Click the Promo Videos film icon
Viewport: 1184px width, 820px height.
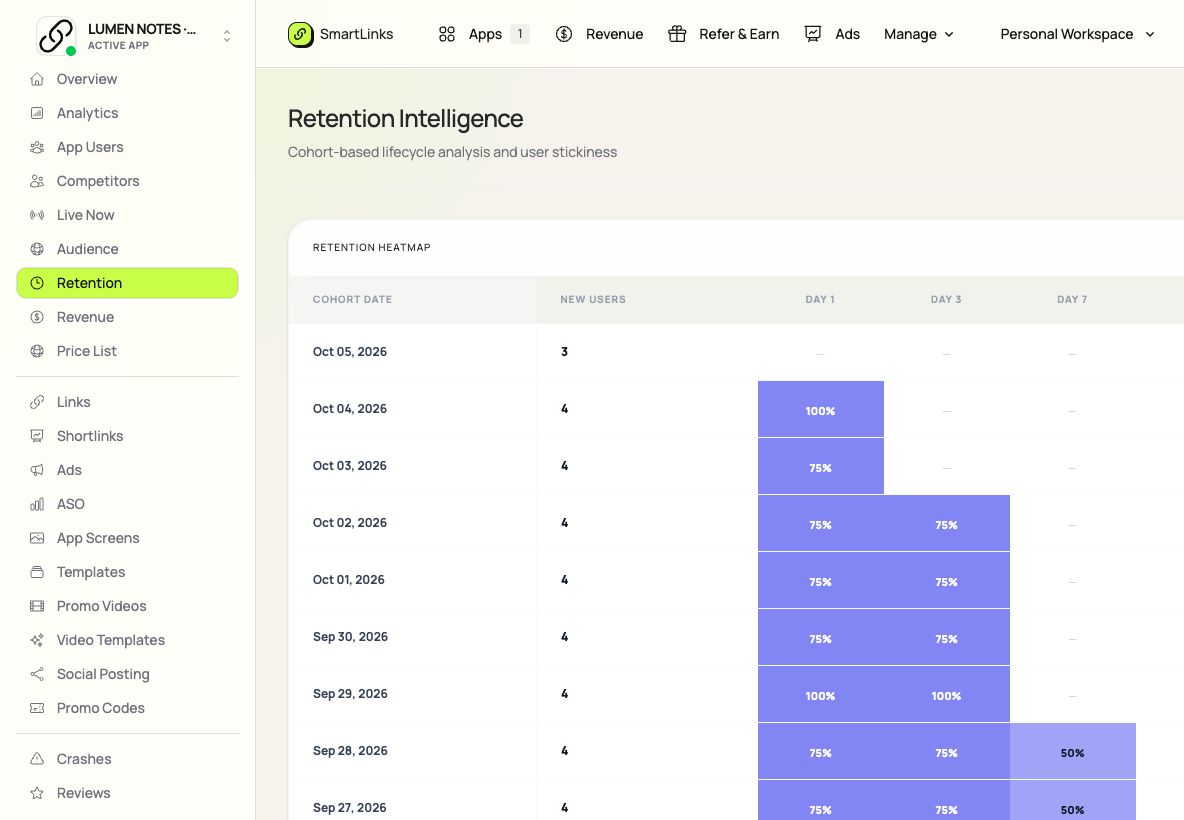37,606
